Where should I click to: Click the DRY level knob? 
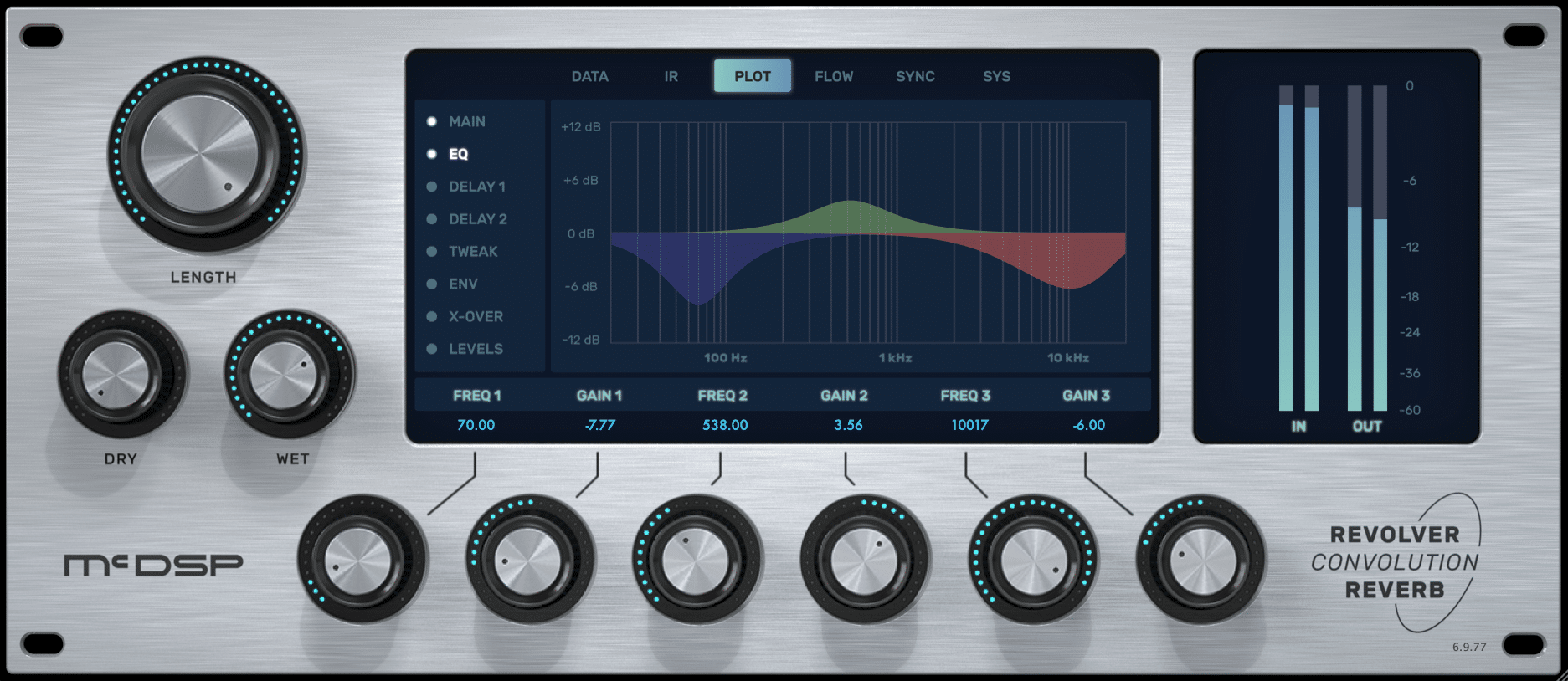coord(118,375)
